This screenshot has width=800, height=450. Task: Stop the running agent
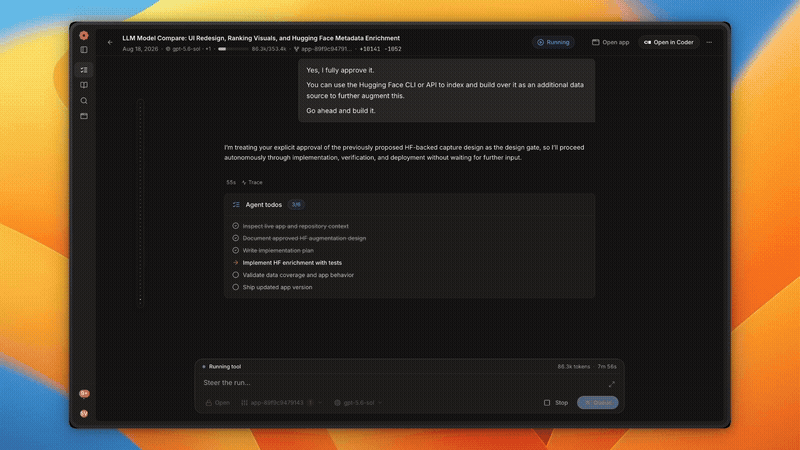[x=556, y=403]
